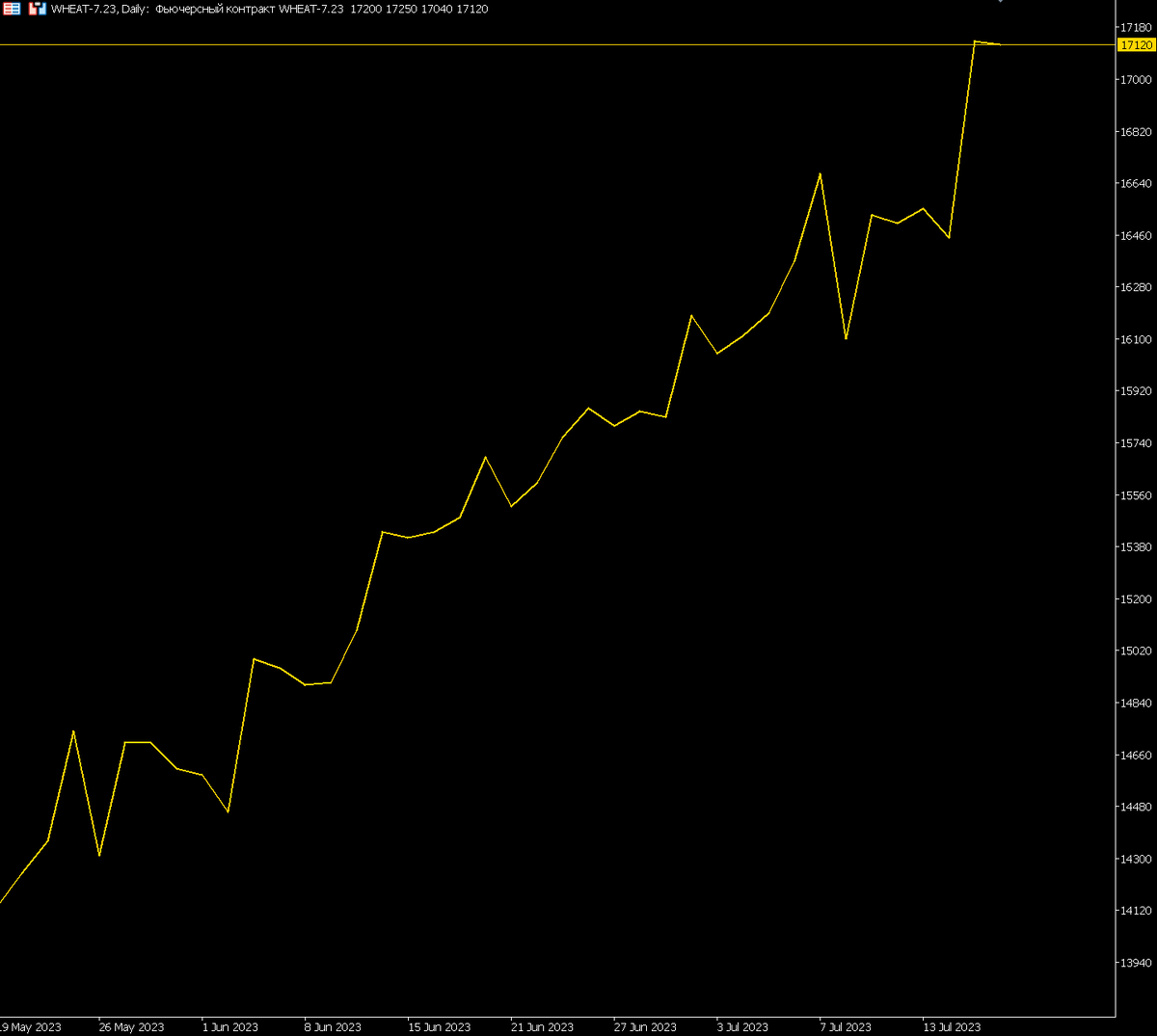This screenshot has width=1157, height=1036.
Task: Click the open price value 17200
Action: coord(365,9)
